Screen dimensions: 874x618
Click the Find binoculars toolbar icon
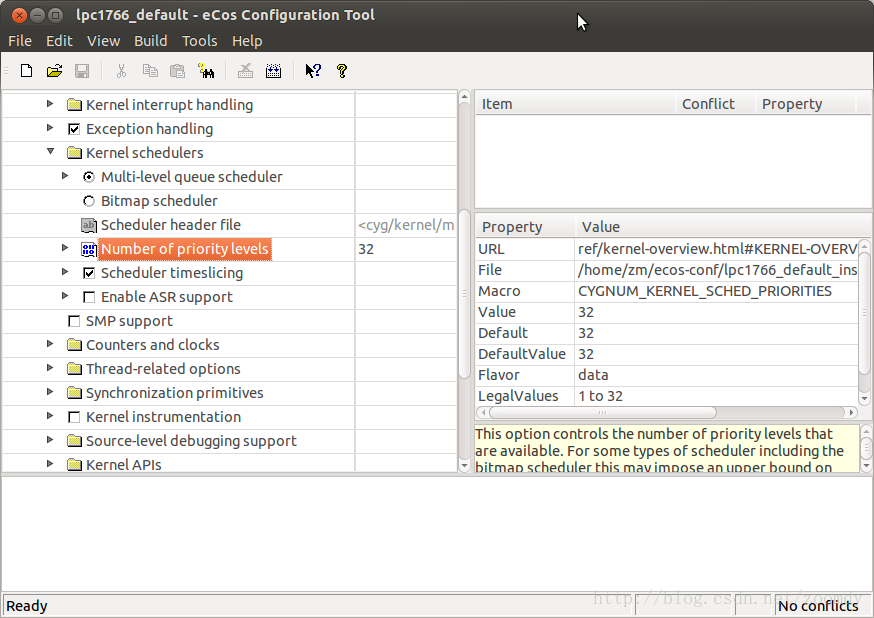coord(206,71)
